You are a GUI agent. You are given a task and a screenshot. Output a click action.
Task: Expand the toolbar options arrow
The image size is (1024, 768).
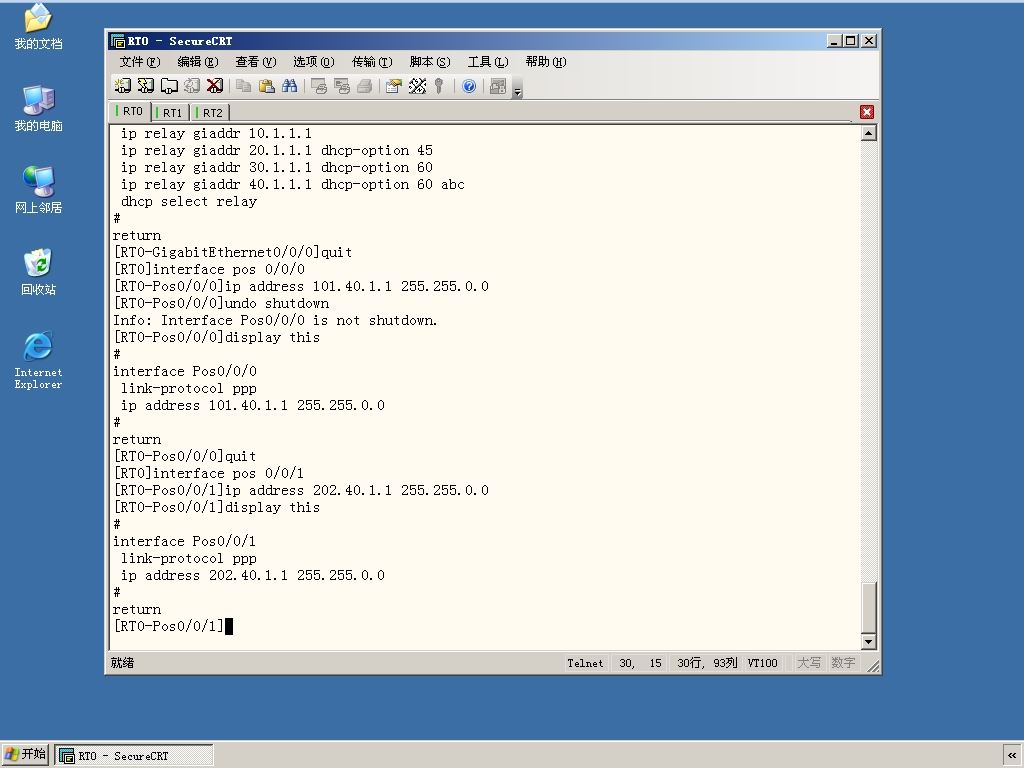[x=518, y=91]
